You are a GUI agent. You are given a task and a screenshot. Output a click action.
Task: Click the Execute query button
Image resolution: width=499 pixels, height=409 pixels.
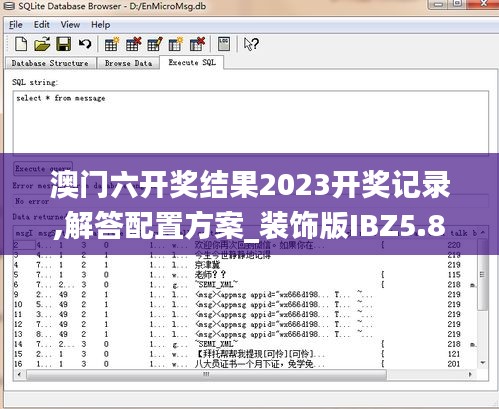43,168
